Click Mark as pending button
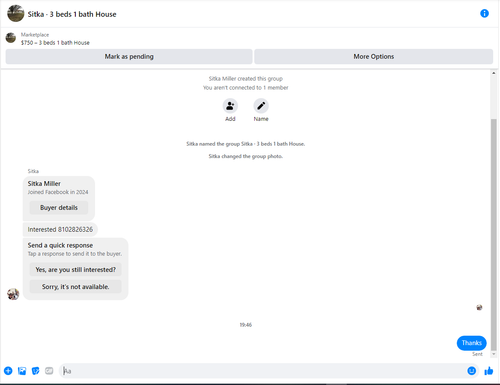This screenshot has height=385, width=500. [x=129, y=56]
